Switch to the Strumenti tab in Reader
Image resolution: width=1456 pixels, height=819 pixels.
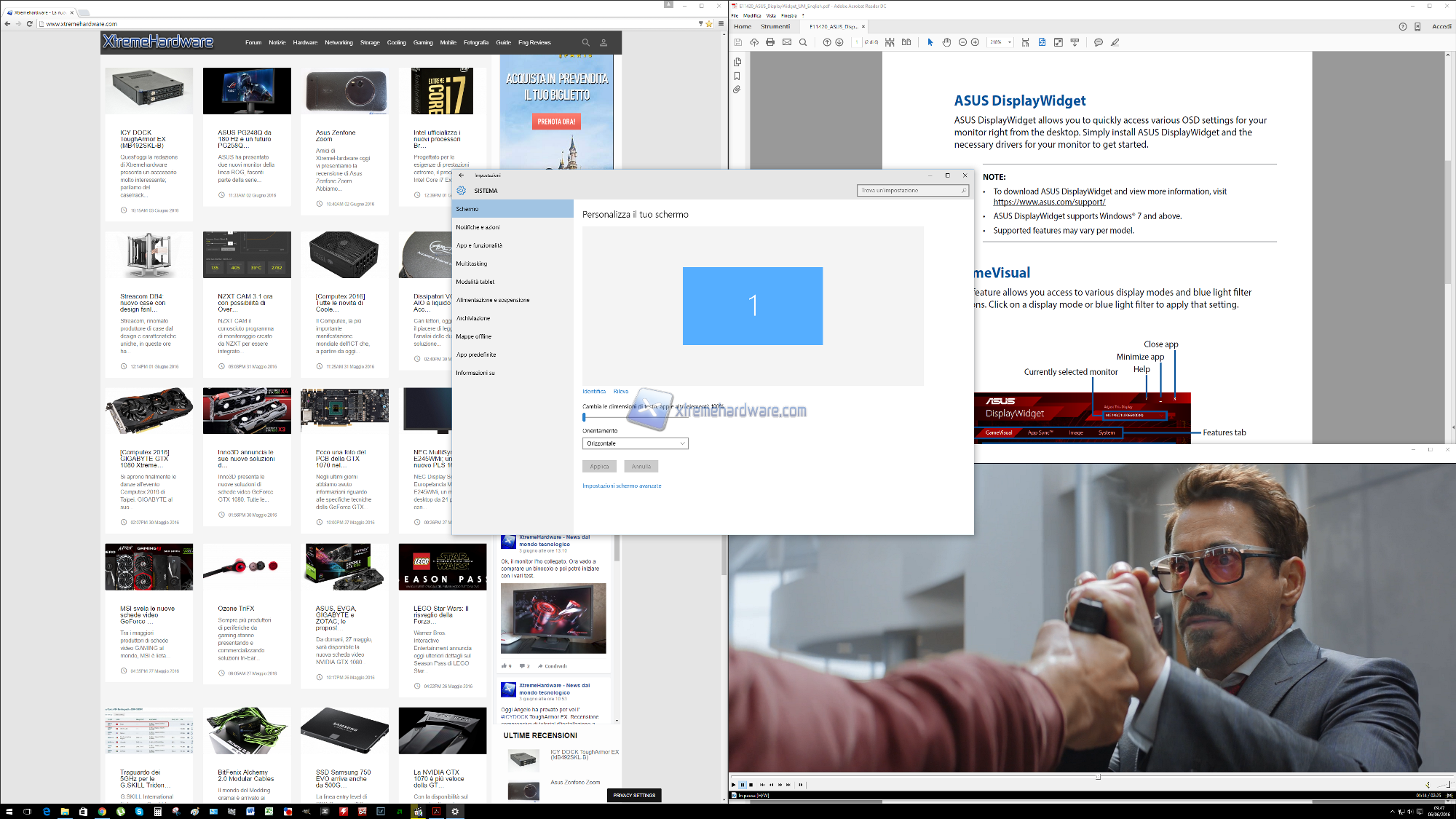776,25
